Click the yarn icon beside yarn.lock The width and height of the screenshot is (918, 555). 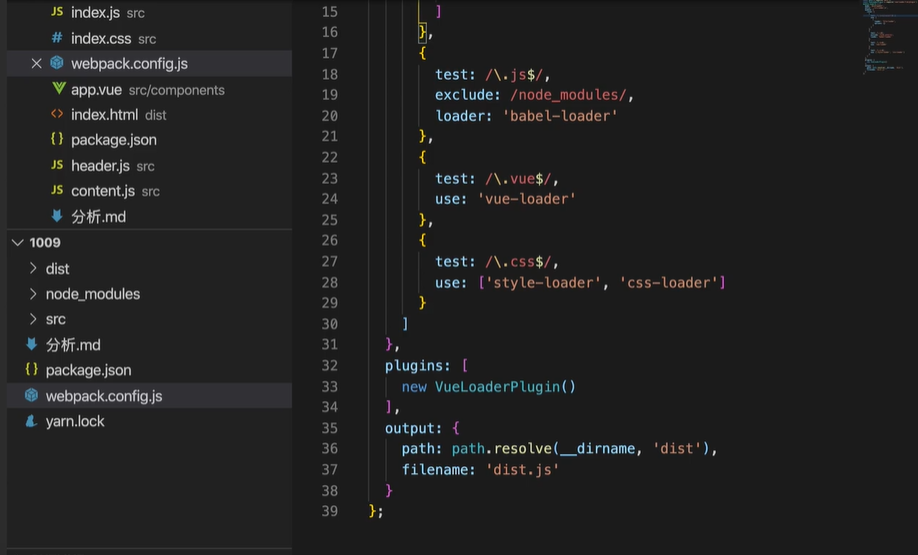[32, 421]
